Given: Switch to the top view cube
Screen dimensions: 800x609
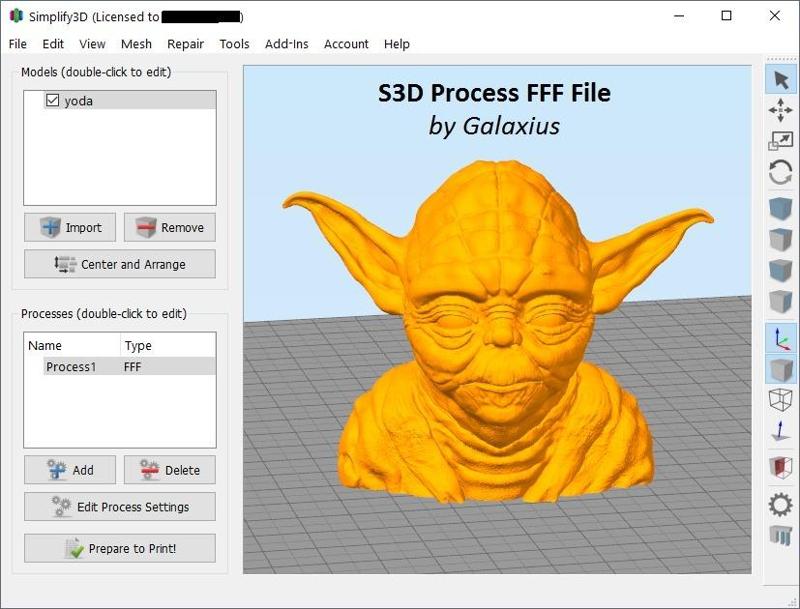Looking at the screenshot, I should point(781,240).
